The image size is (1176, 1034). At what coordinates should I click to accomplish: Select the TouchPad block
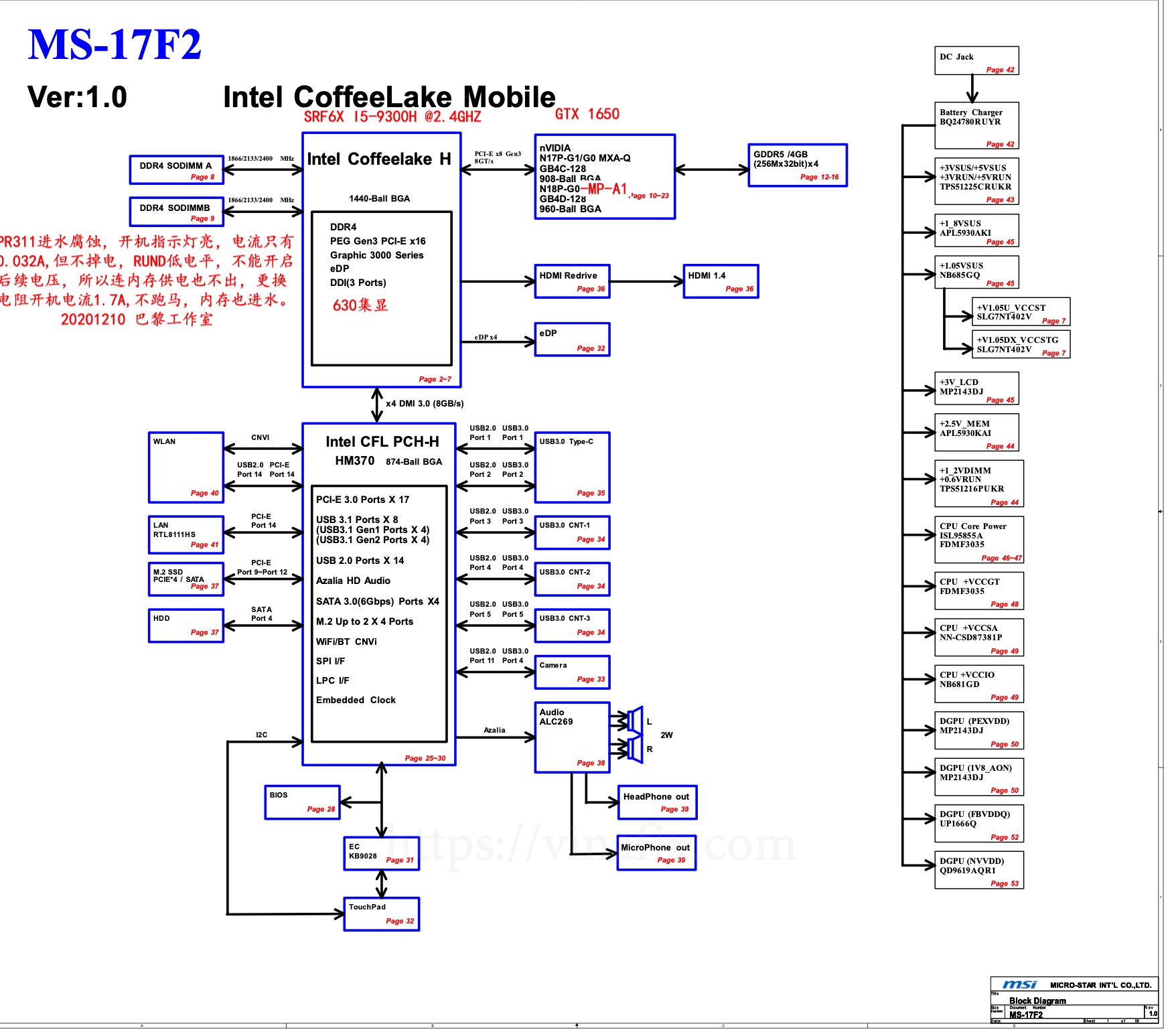pyautogui.click(x=382, y=914)
